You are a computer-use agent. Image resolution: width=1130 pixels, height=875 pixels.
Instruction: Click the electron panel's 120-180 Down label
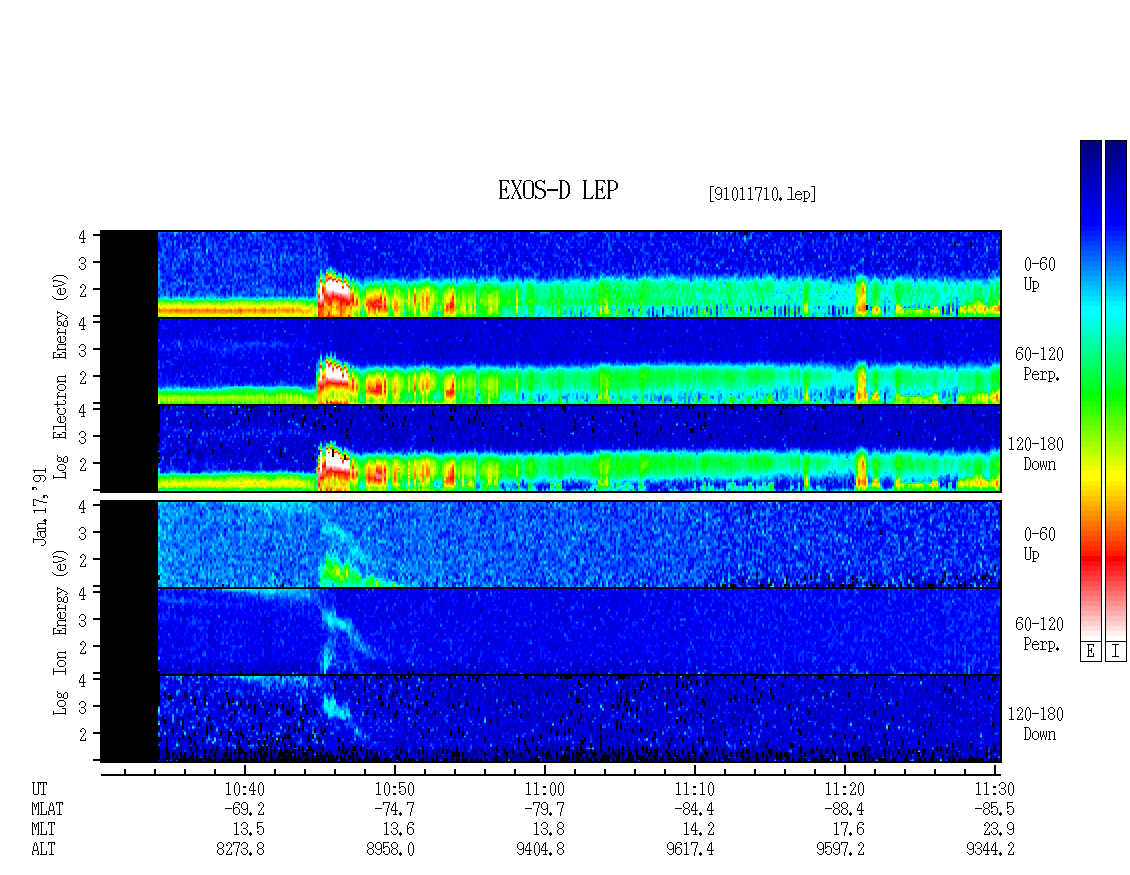point(1036,454)
